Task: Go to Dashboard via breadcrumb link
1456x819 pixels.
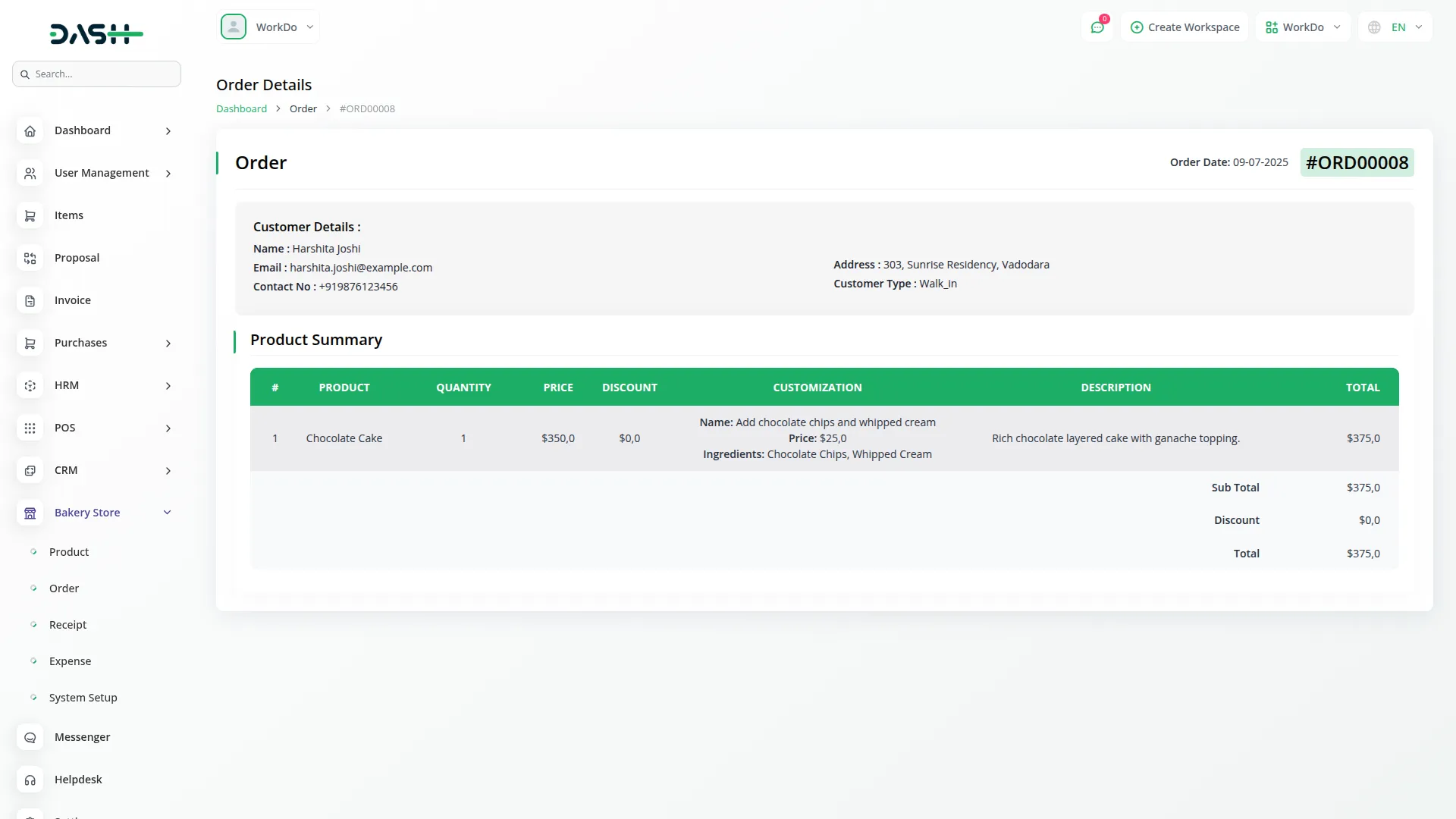Action: (241, 108)
